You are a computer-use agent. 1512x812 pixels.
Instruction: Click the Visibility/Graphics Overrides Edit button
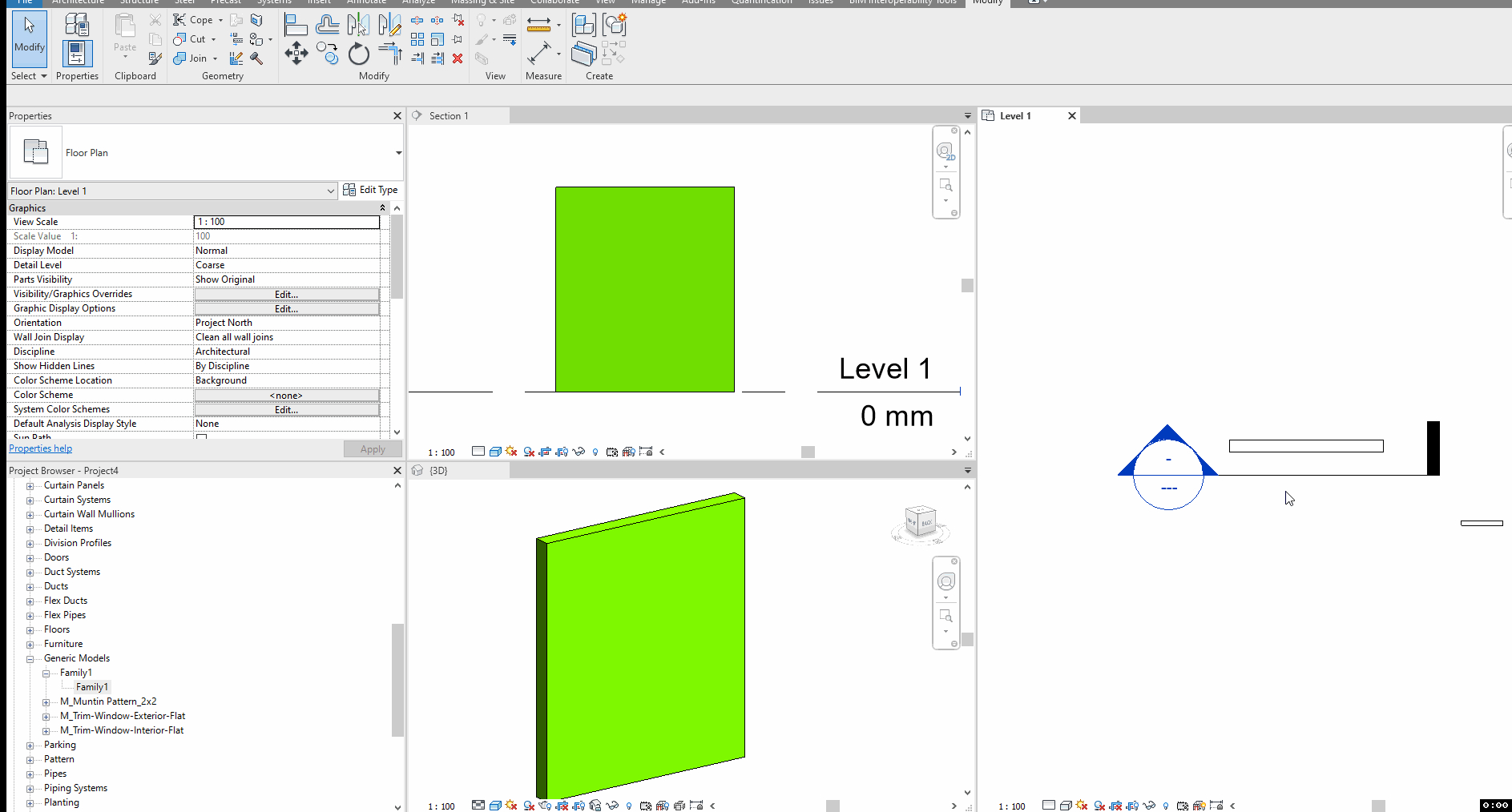pos(286,294)
